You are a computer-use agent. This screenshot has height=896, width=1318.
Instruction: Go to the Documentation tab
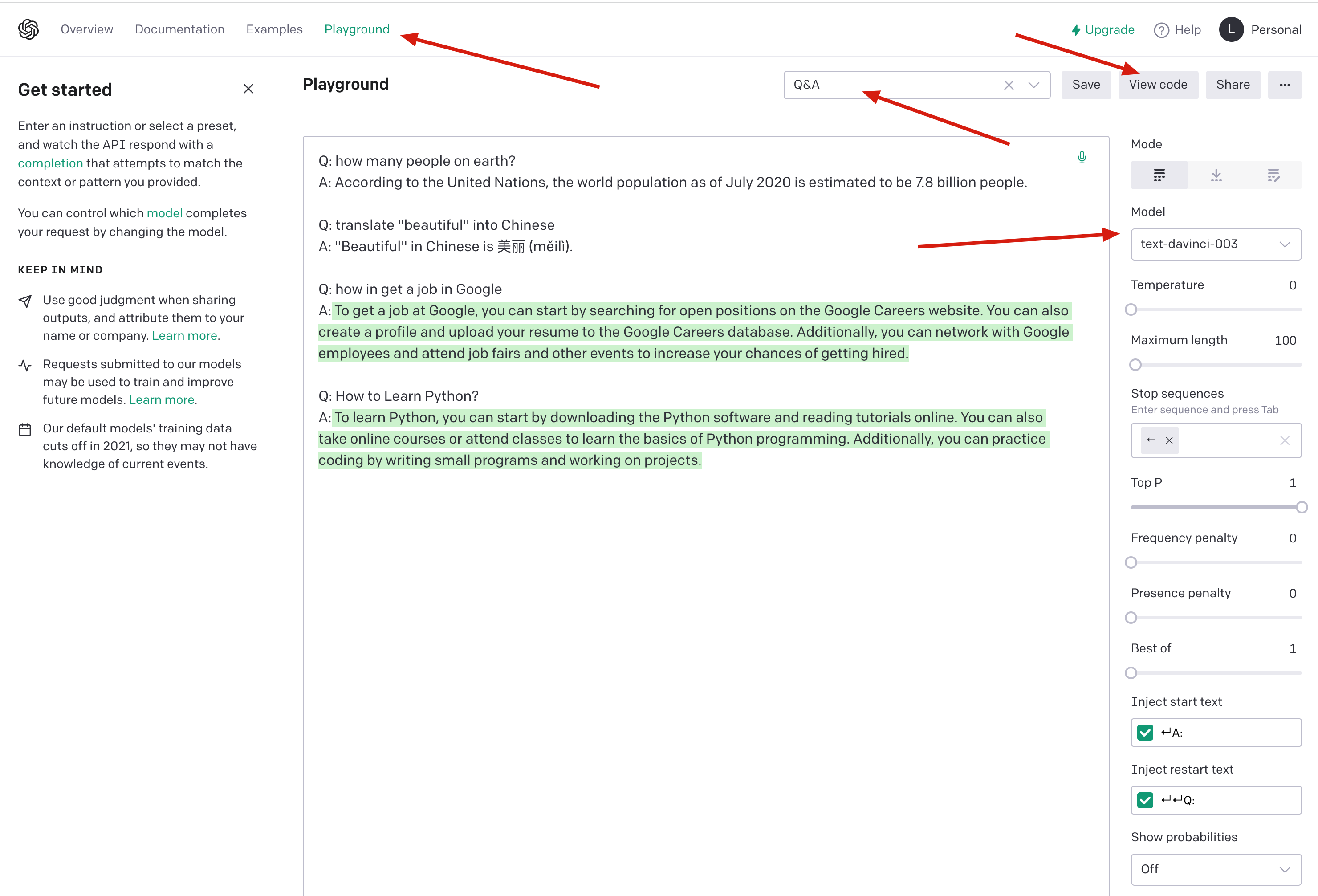(179, 29)
